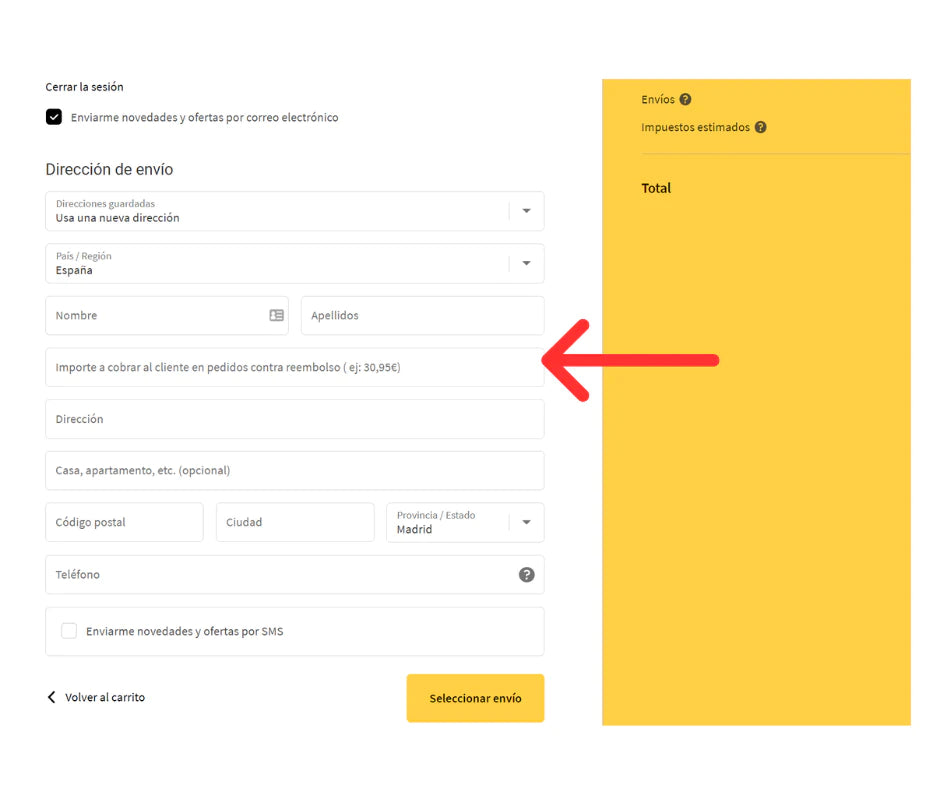The width and height of the screenshot is (940, 788).
Task: Select the Ciudad text field
Action: click(x=295, y=522)
